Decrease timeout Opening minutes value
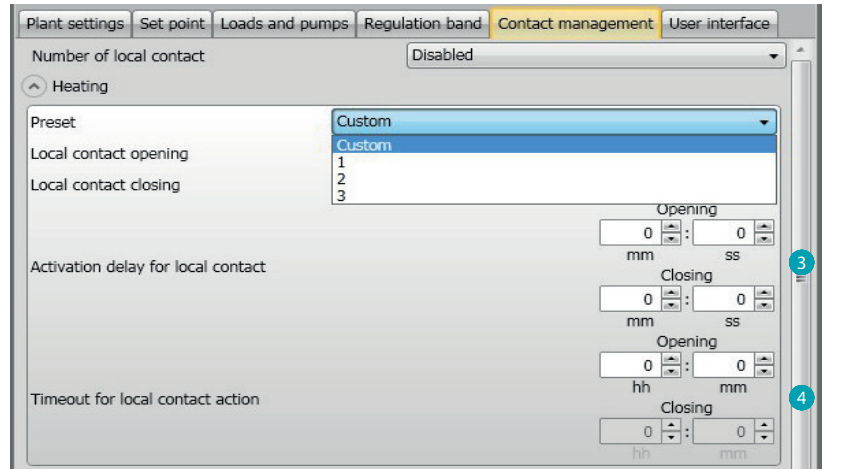Image resolution: width=843 pixels, height=469 pixels. click(764, 371)
